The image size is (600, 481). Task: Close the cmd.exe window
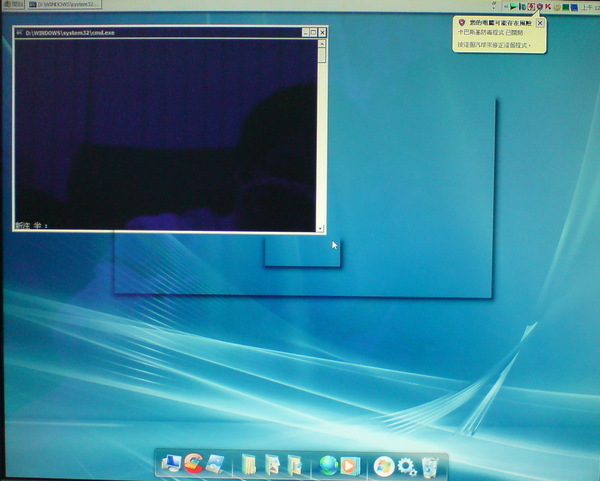point(322,33)
